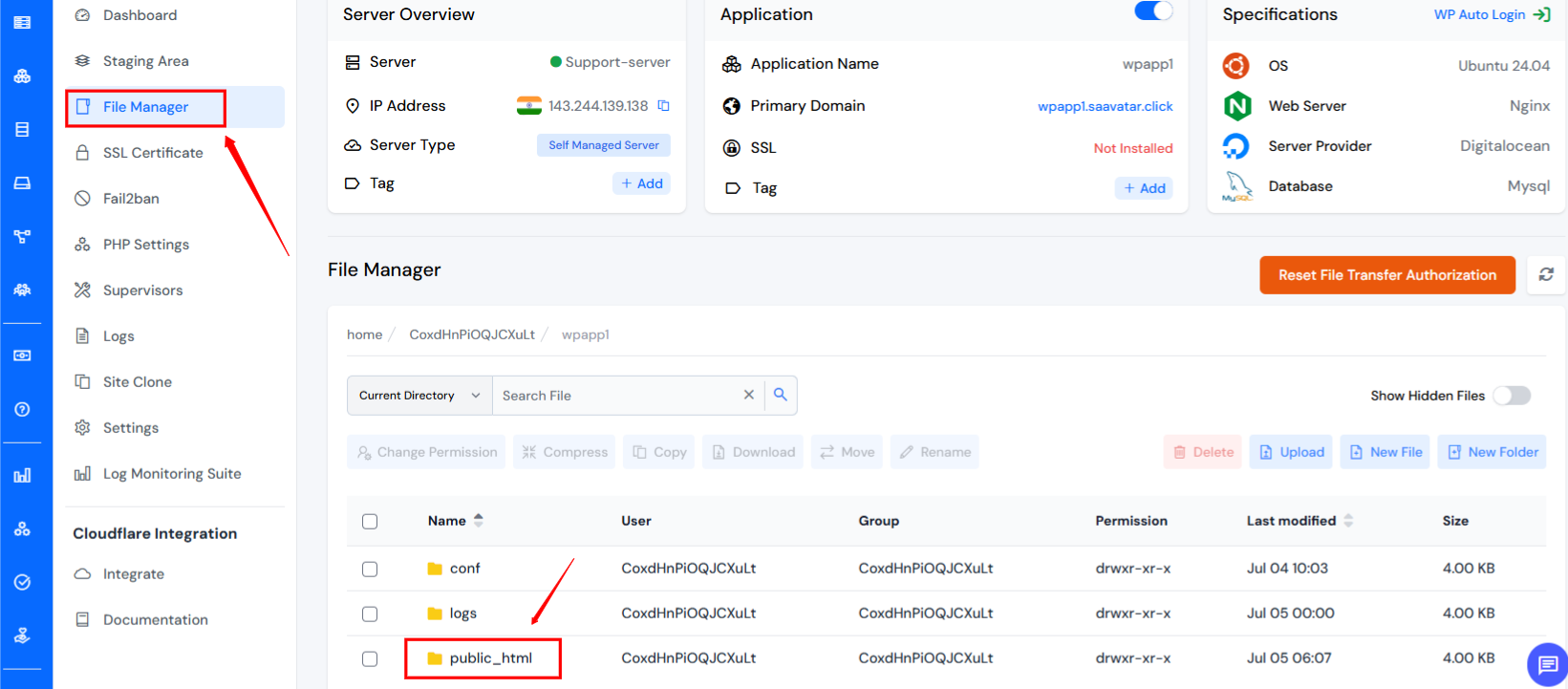Click the Self Managed Server badge
The image size is (1568, 689).
pyautogui.click(x=604, y=145)
